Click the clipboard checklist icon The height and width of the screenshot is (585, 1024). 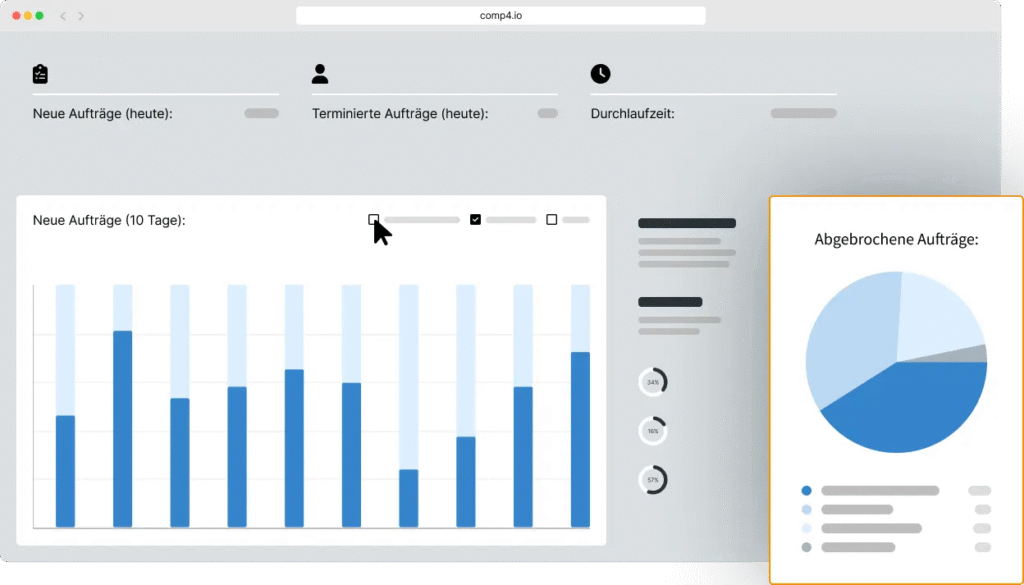pyautogui.click(x=40, y=74)
